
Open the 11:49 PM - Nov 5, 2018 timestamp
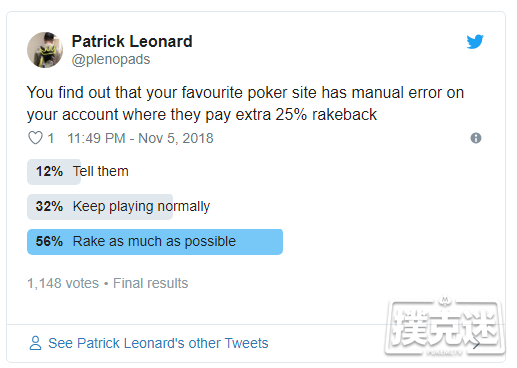click(140, 138)
